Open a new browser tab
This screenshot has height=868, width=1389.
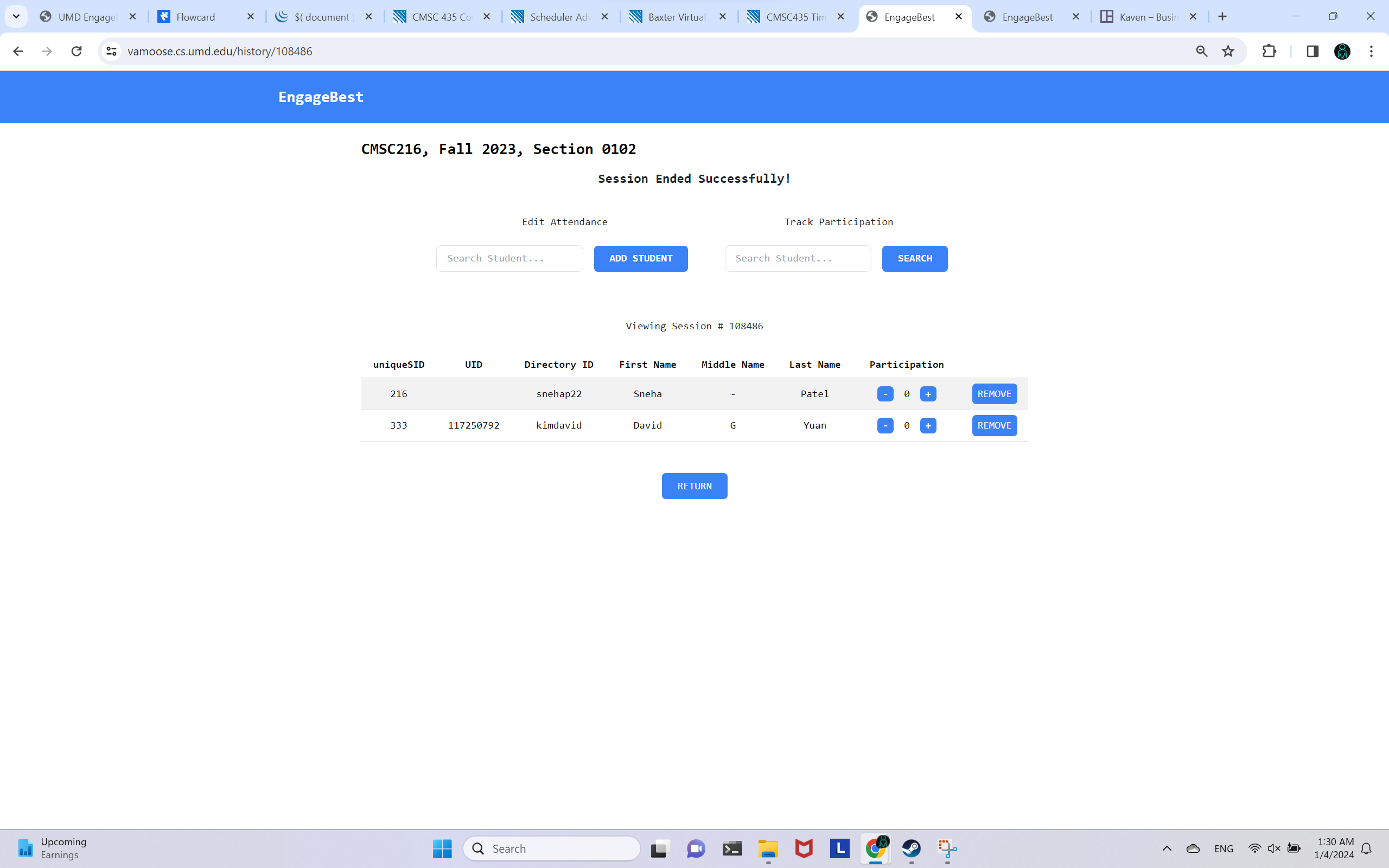(x=1222, y=17)
